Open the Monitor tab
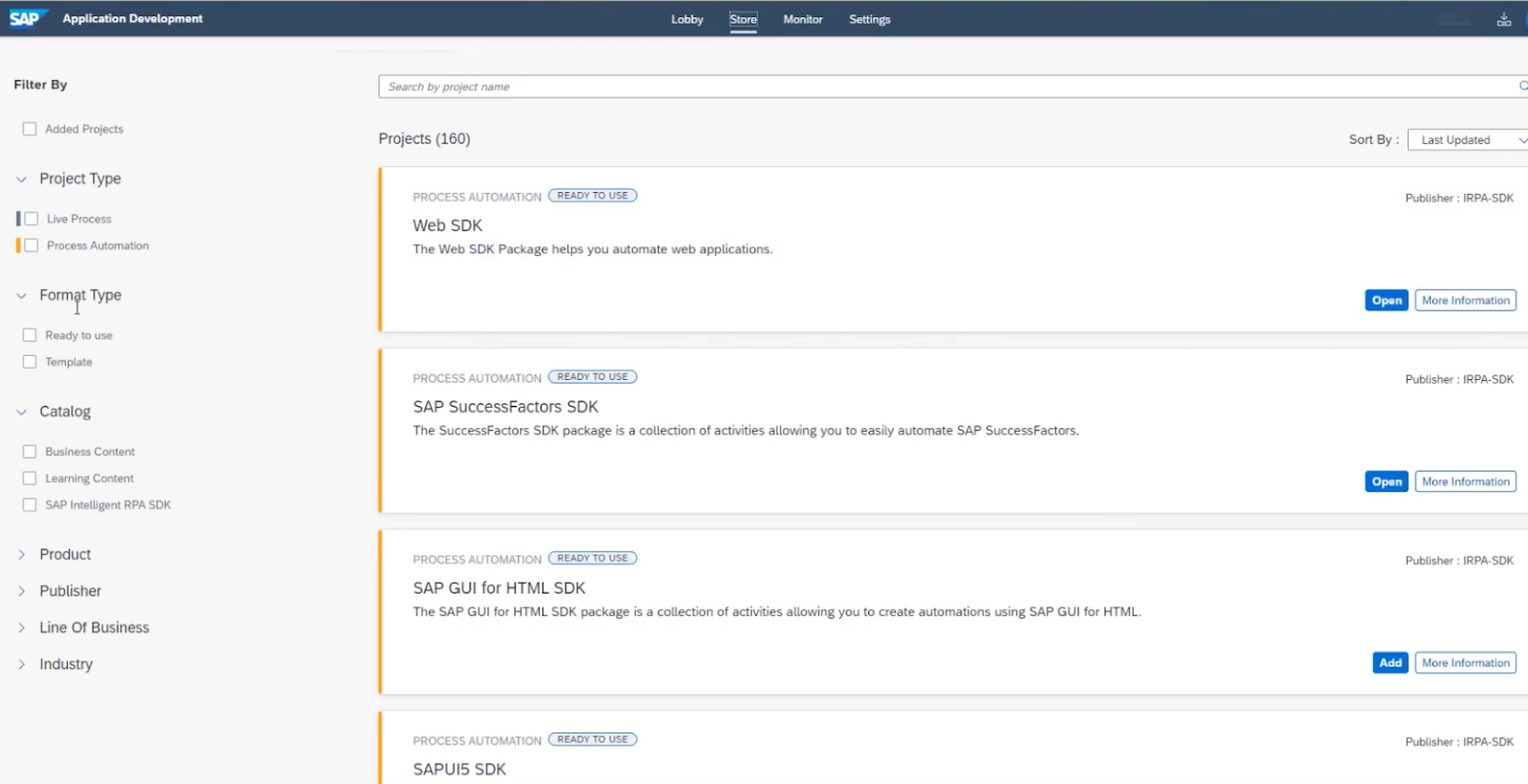The height and width of the screenshot is (784, 1528). (x=802, y=19)
